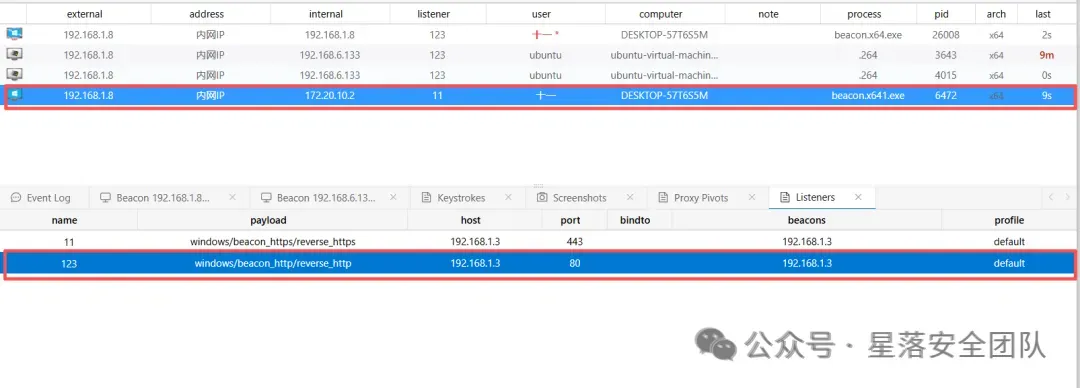Click listener name 11 in the listeners table
Screen dimensions: 1080x388
tap(69, 242)
